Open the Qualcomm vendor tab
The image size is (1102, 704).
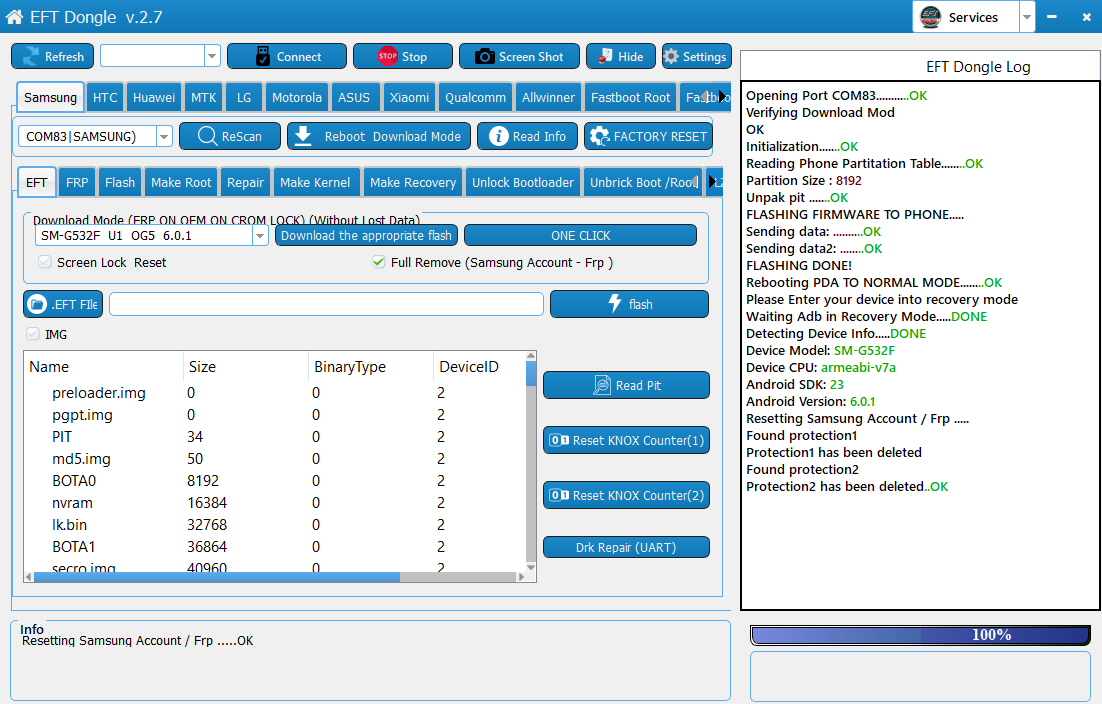475,98
